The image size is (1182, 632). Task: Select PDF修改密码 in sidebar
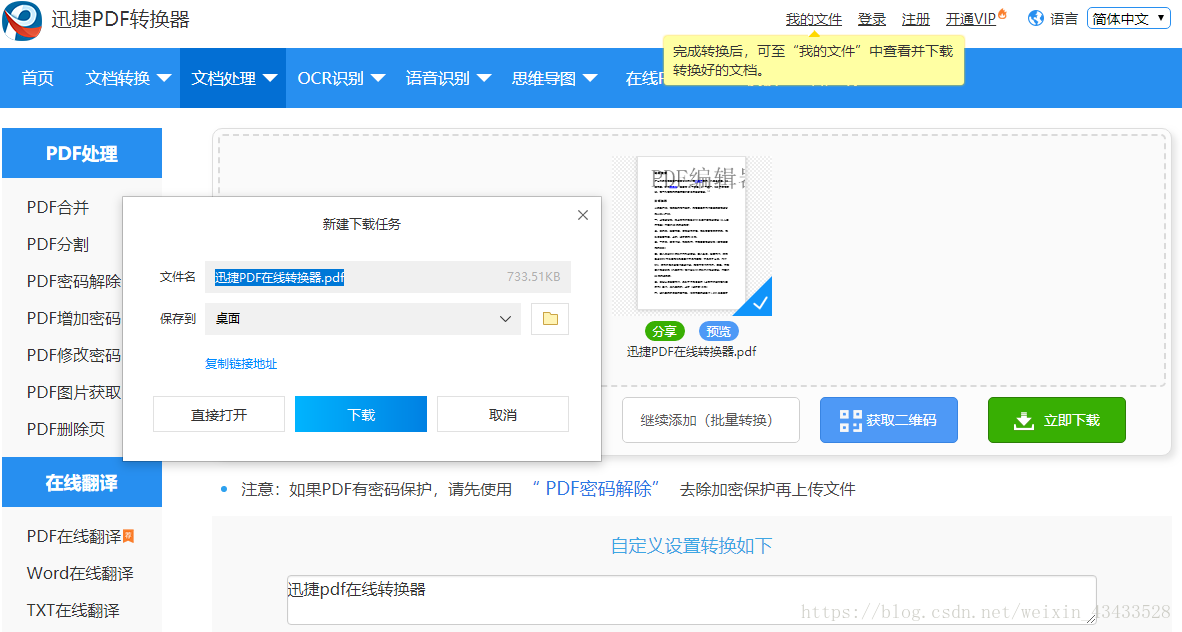tap(74, 355)
